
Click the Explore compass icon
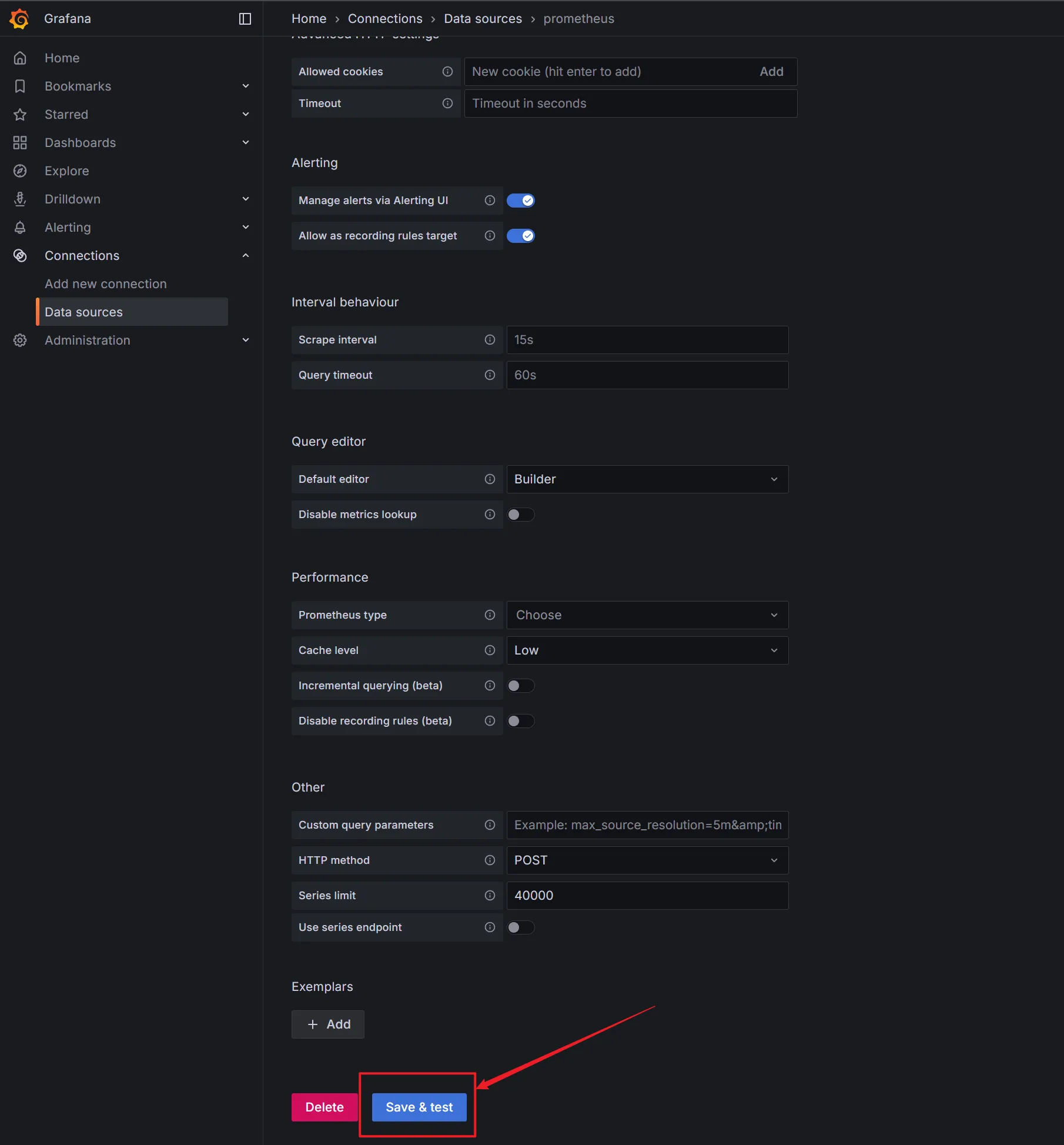pos(20,171)
